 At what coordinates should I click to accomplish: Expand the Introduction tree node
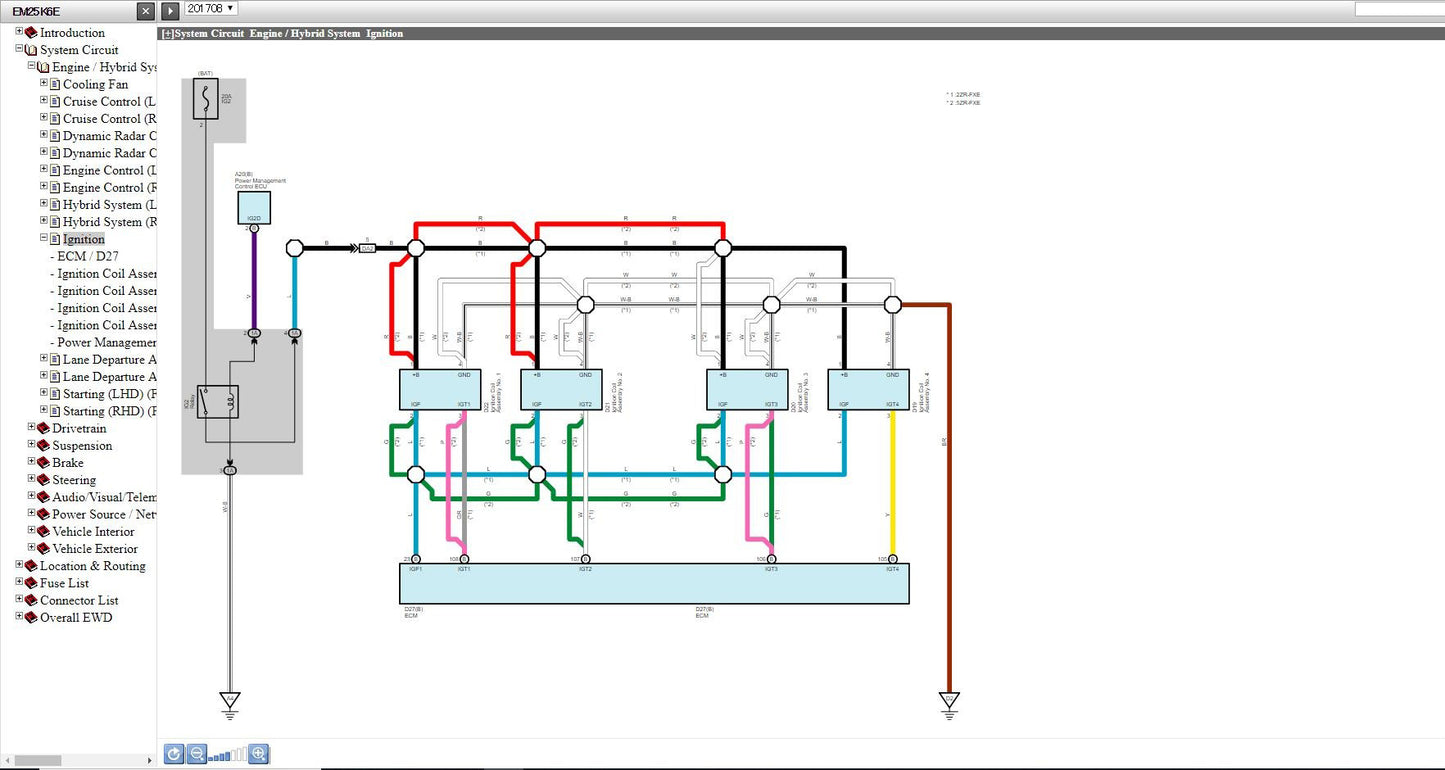pos(19,32)
